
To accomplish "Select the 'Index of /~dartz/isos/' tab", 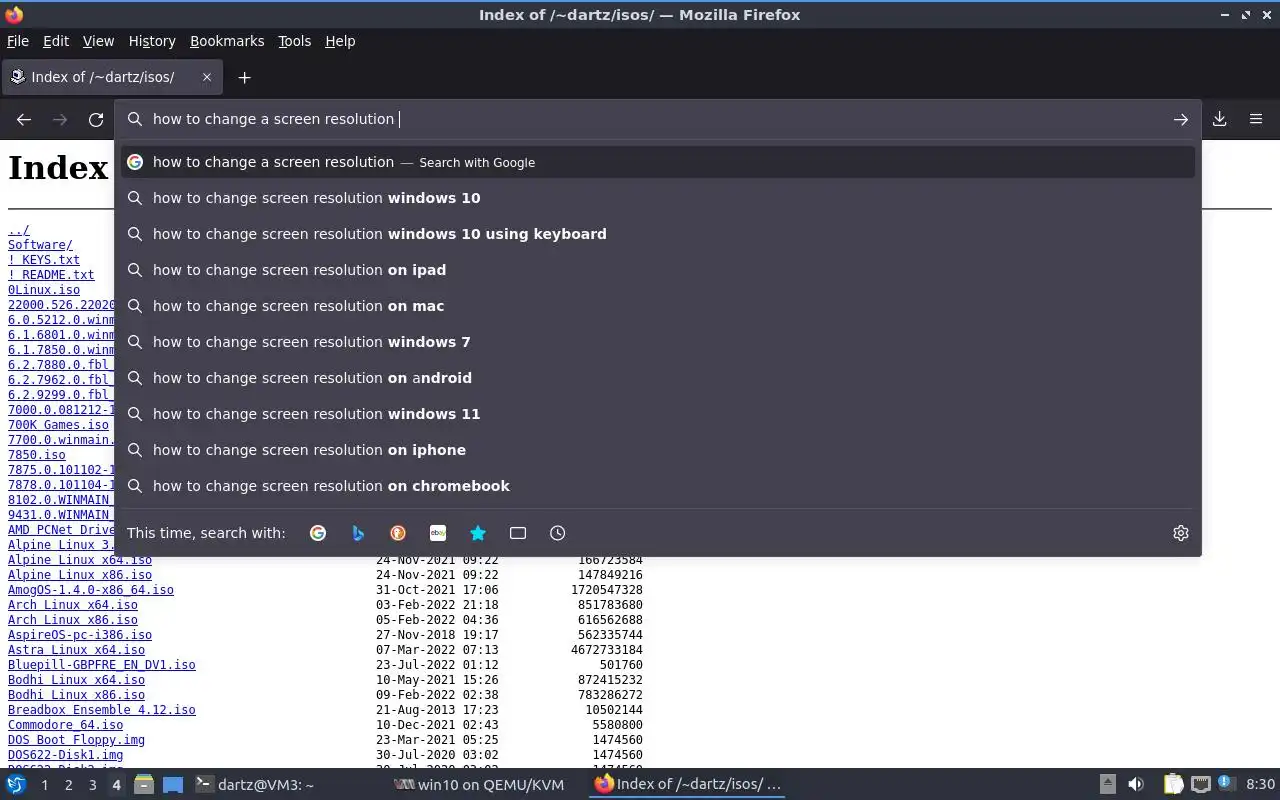I will 112,77.
